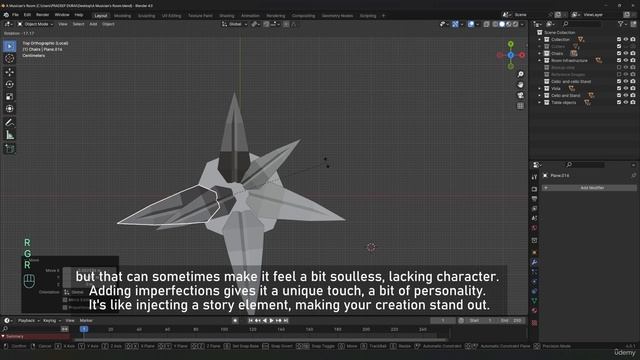Add a new workspace with plus tab
640x360 pixels.
click(383, 16)
